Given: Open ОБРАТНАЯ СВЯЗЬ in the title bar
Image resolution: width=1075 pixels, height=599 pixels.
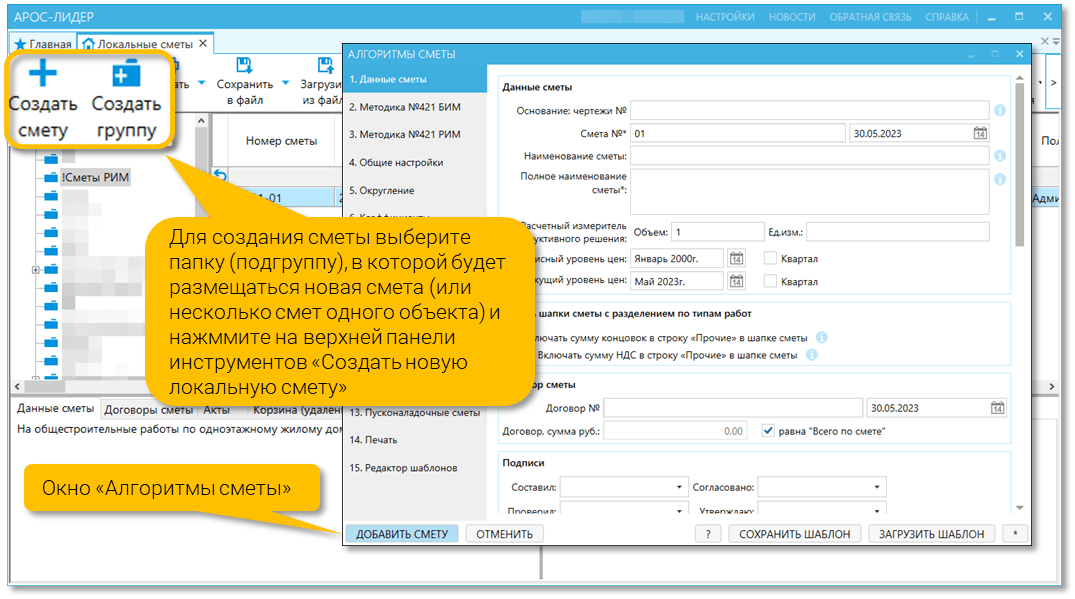Looking at the screenshot, I should 870,17.
